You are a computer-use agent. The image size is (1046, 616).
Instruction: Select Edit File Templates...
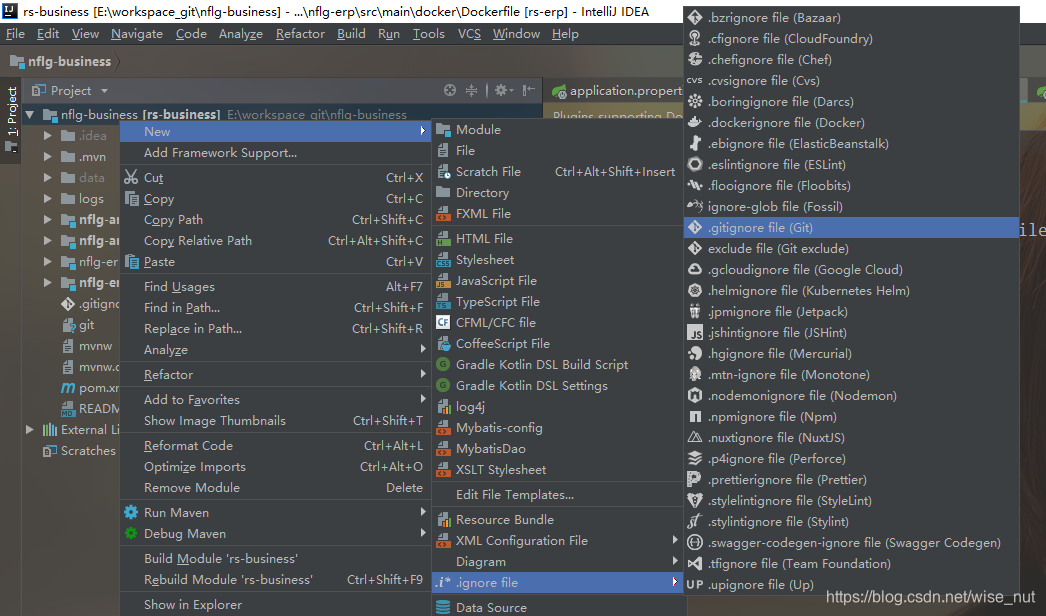click(558, 495)
